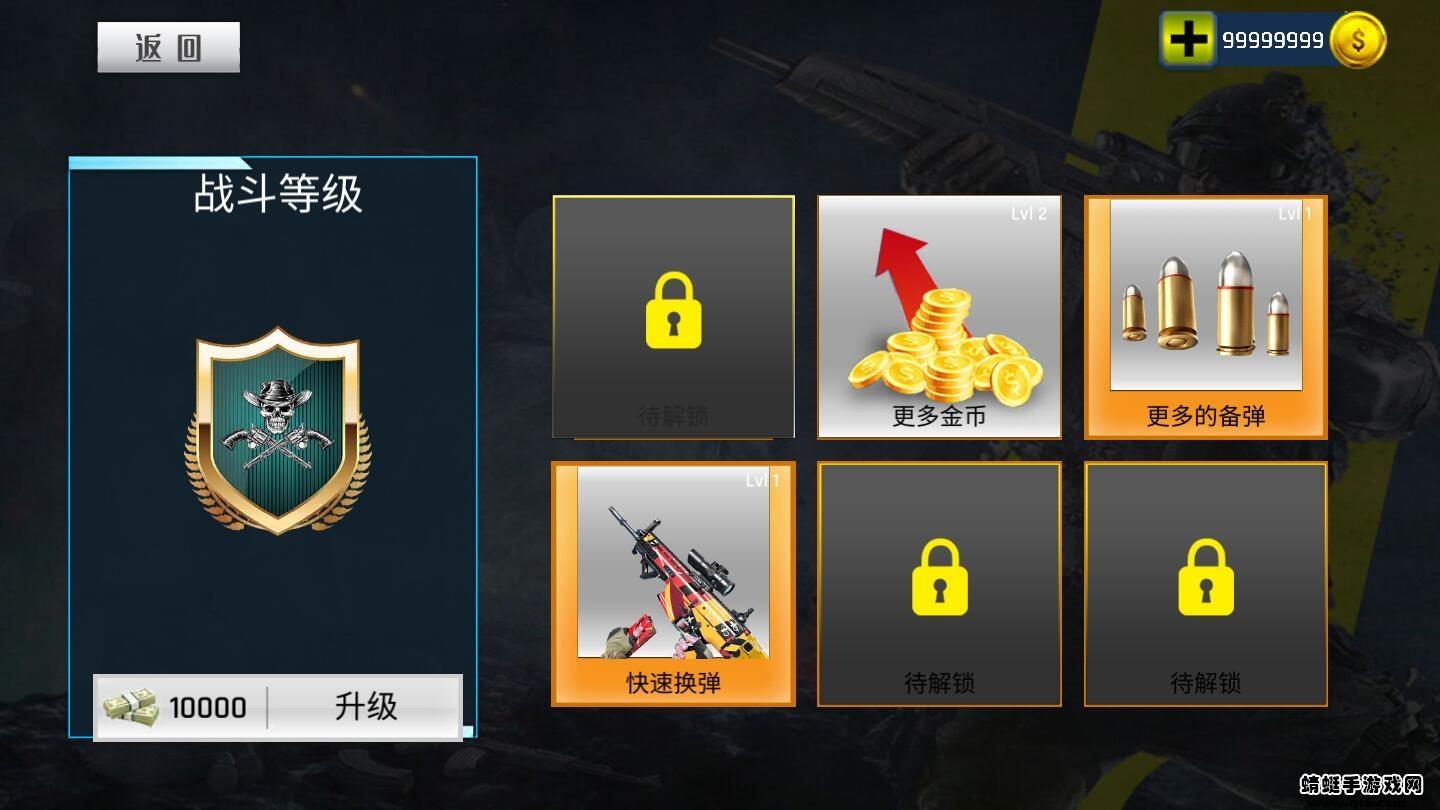1440x810 pixels.
Task: Select the 更多的备弹 skill label
Action: click(x=1206, y=416)
